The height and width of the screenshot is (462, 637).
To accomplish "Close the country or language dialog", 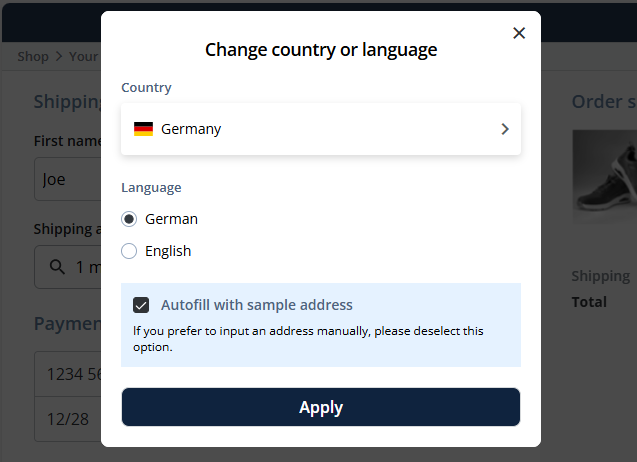I will [x=519, y=33].
